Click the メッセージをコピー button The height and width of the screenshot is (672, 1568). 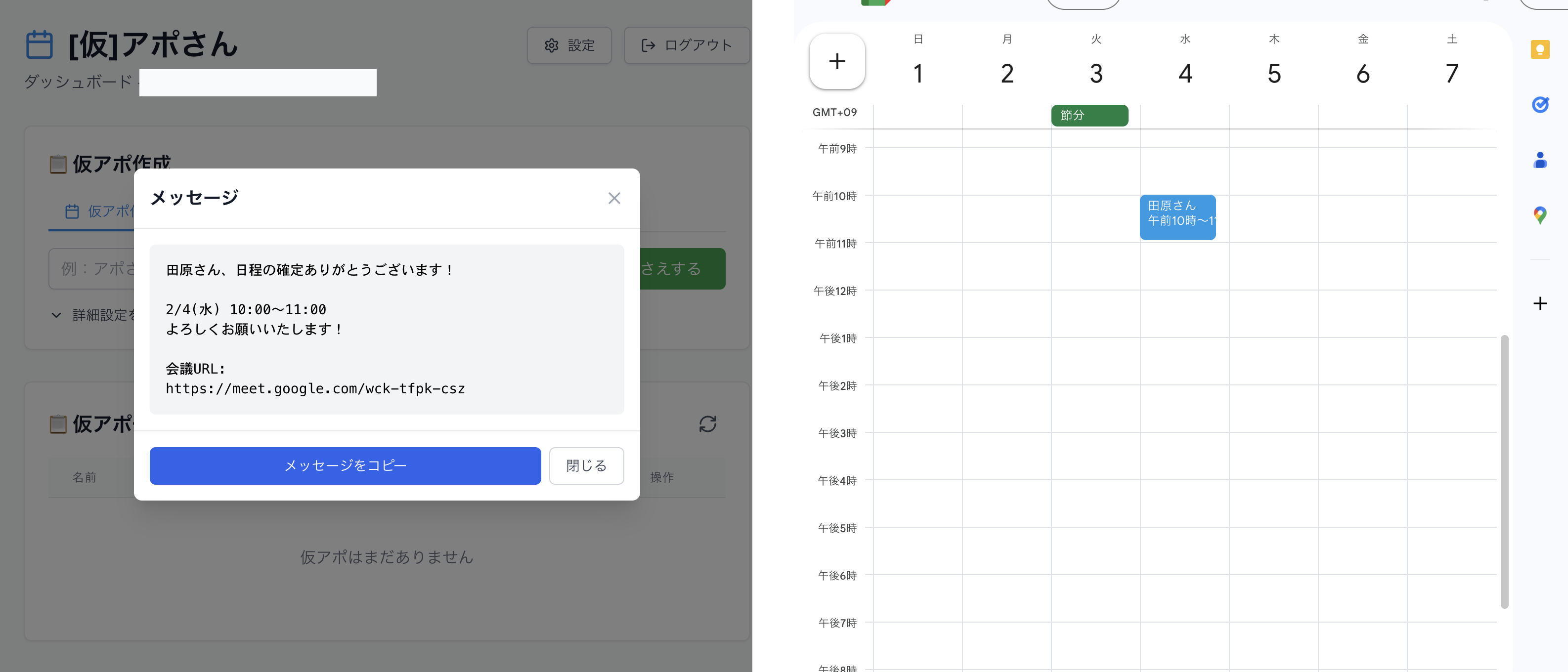[x=345, y=465]
